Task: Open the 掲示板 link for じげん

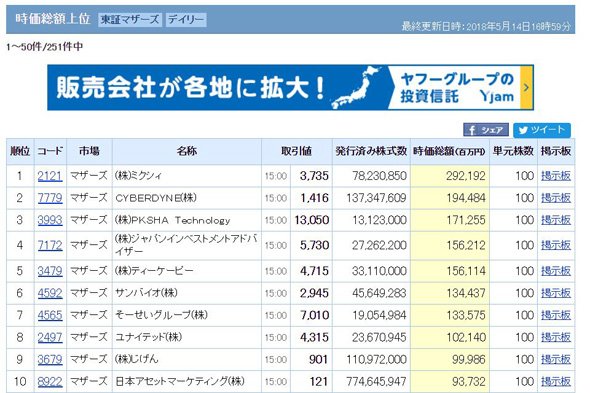Action: [x=556, y=359]
